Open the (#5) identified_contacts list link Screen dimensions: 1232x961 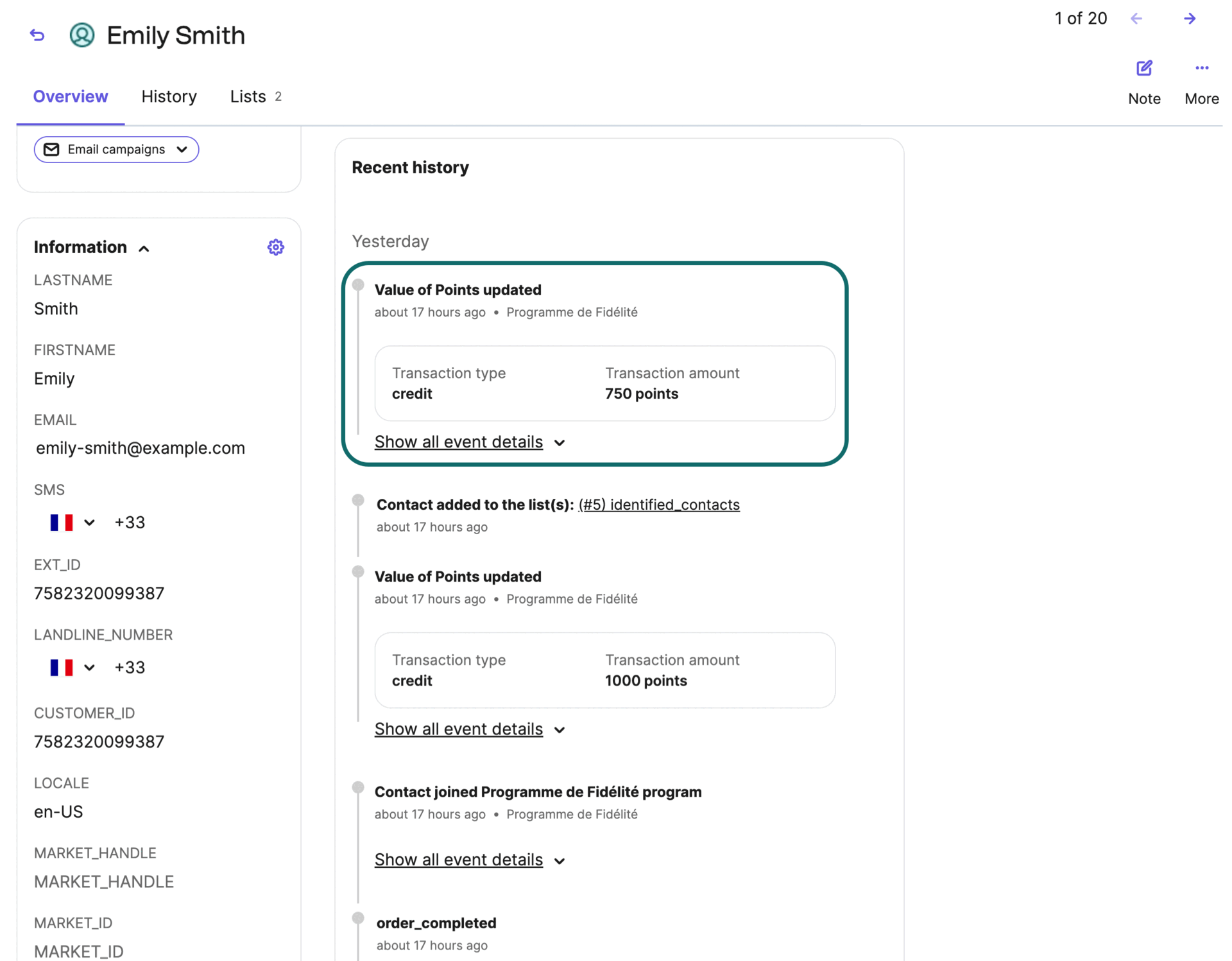click(x=658, y=505)
